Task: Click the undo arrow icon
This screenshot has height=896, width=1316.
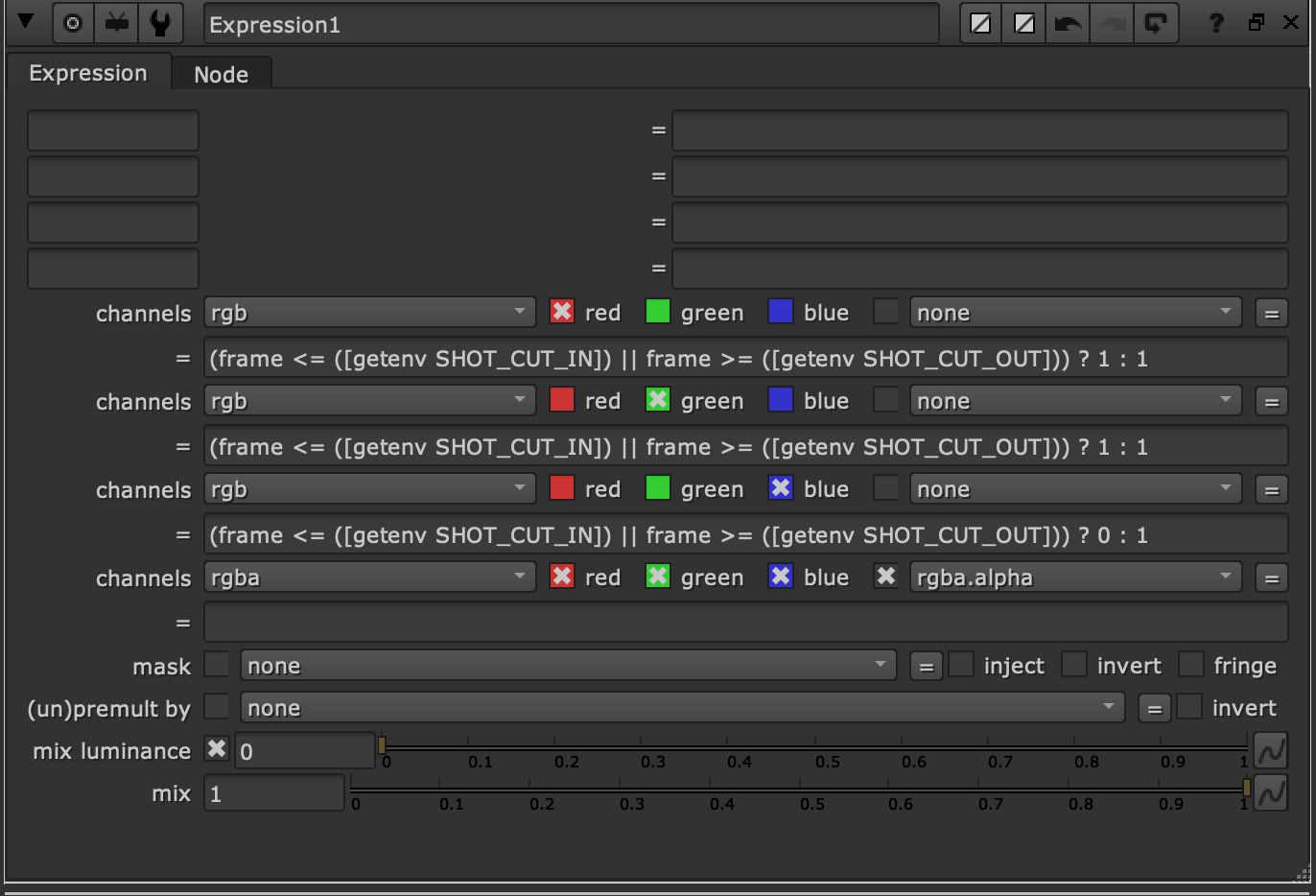Action: click(x=1068, y=23)
